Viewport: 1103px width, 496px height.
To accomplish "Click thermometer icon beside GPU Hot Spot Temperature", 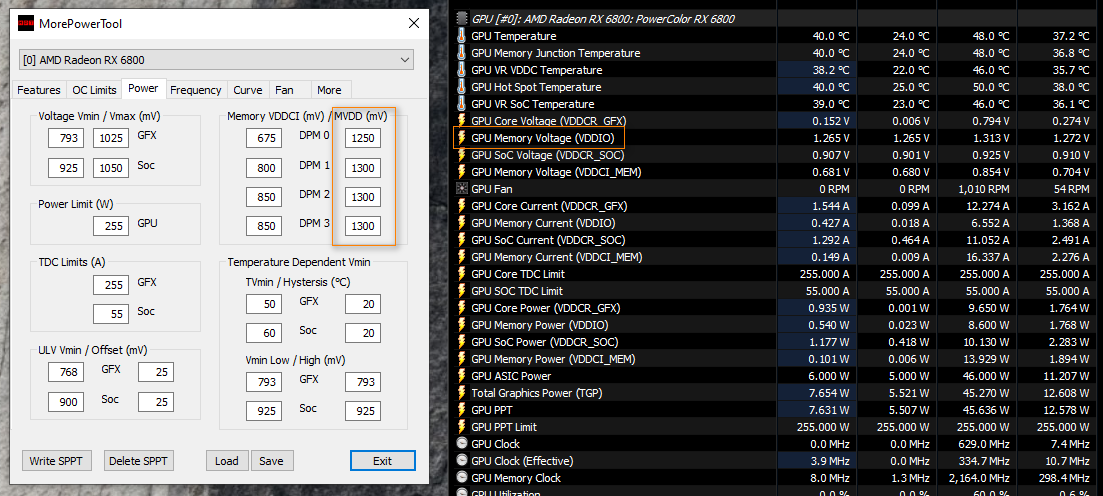I will pyautogui.click(x=461, y=87).
